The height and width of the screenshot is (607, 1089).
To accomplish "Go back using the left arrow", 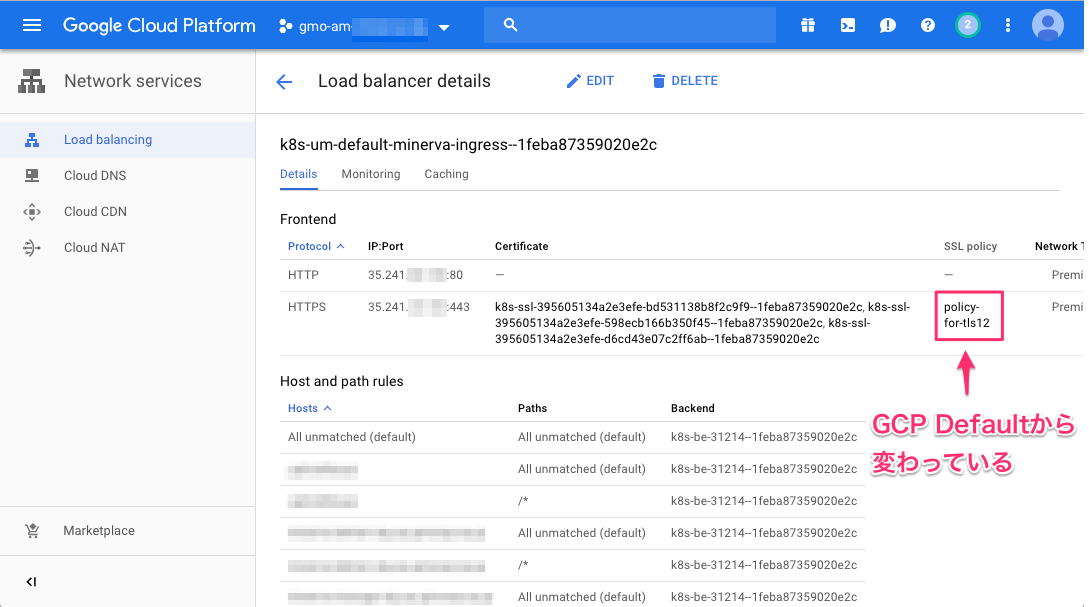I will click(284, 82).
